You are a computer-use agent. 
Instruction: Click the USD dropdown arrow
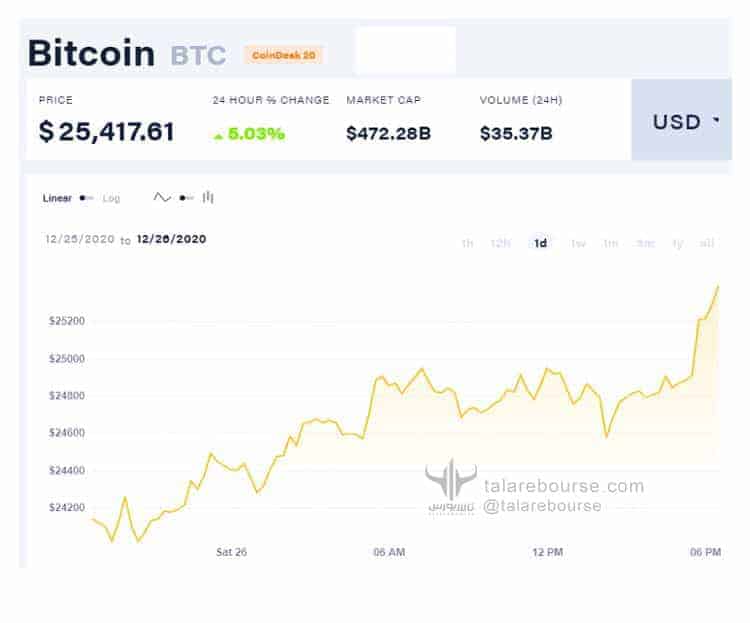coord(716,121)
